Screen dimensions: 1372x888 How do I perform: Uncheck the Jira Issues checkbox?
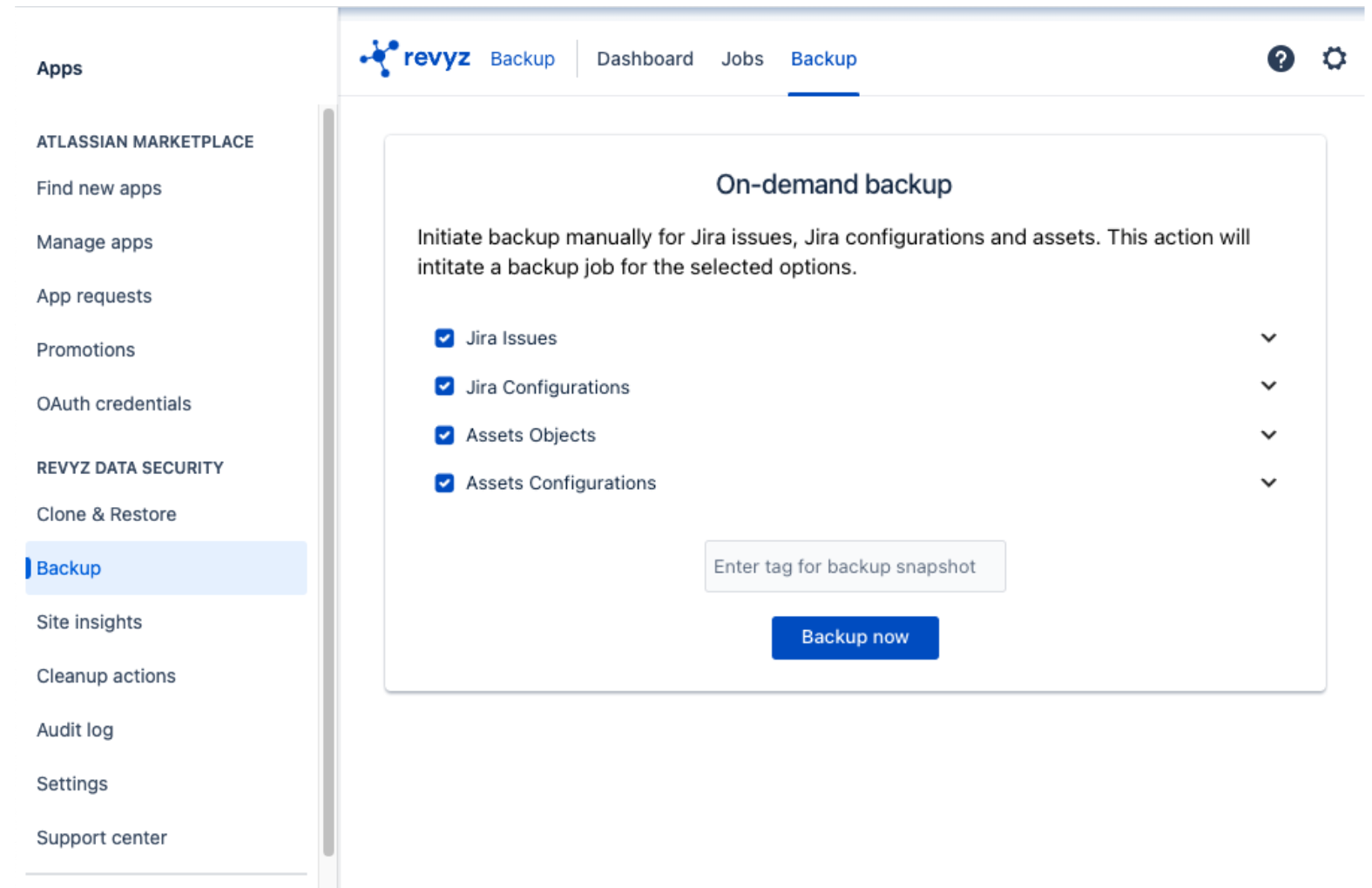click(x=444, y=338)
